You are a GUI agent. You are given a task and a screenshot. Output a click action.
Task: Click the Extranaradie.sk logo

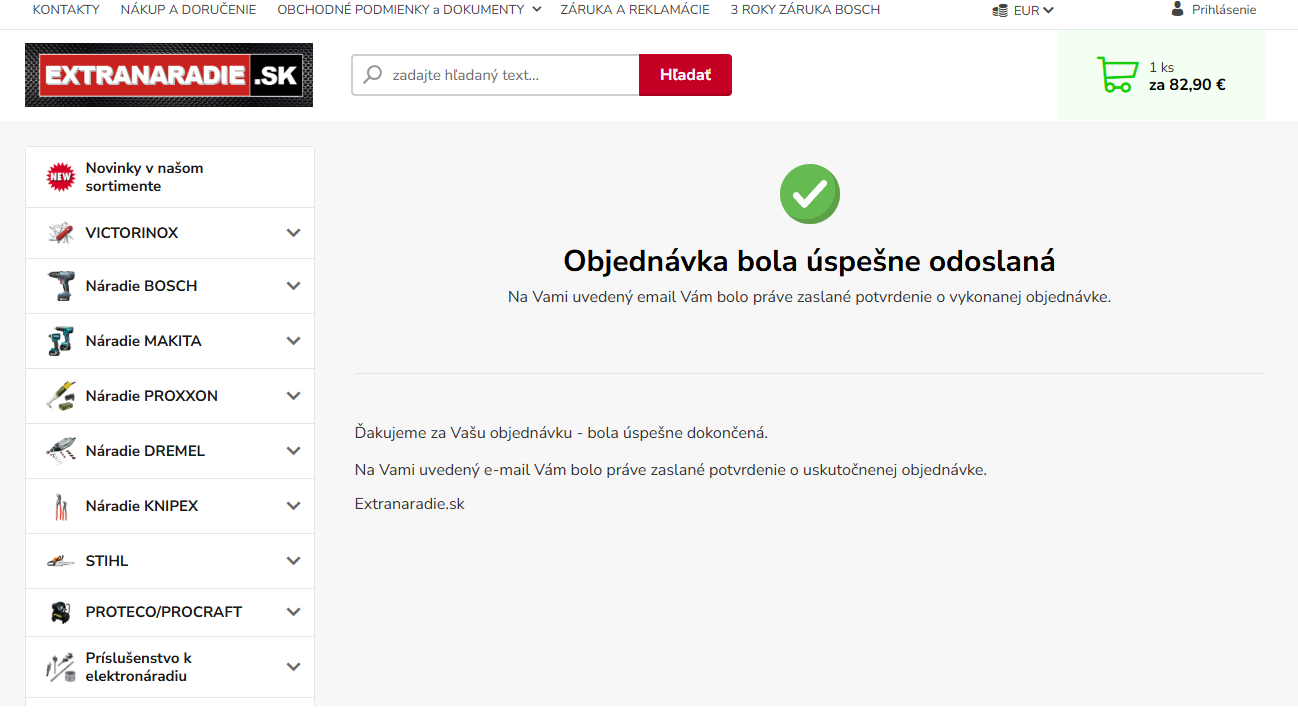click(169, 75)
